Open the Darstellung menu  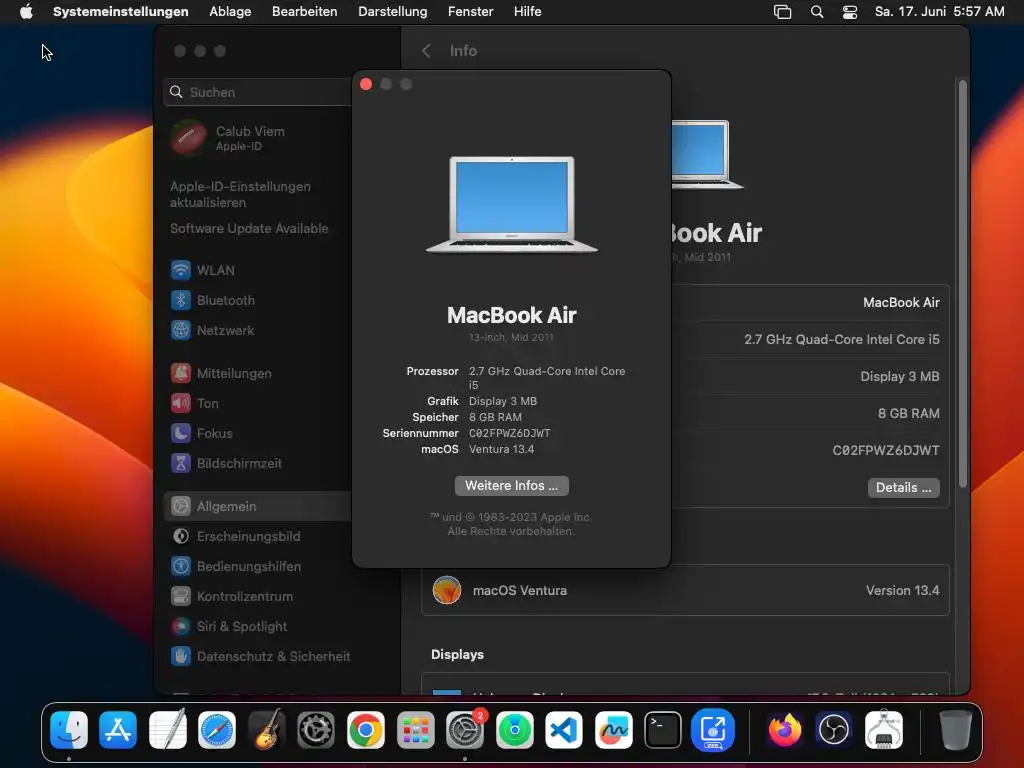(x=392, y=11)
